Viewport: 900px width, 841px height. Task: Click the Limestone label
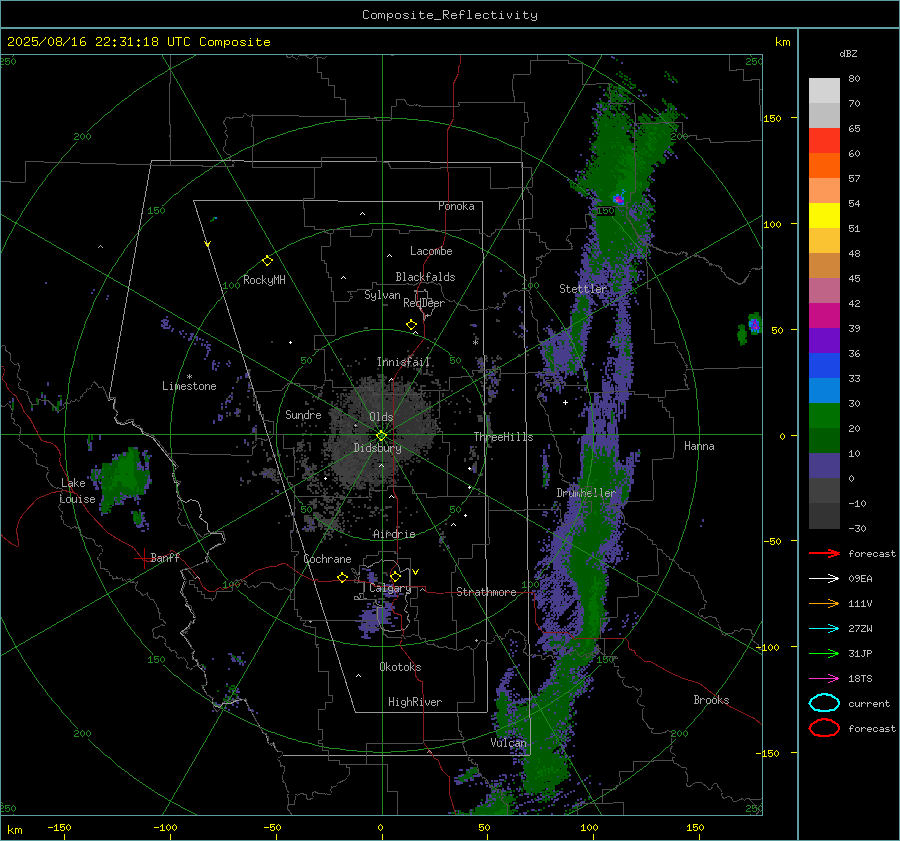(189, 386)
